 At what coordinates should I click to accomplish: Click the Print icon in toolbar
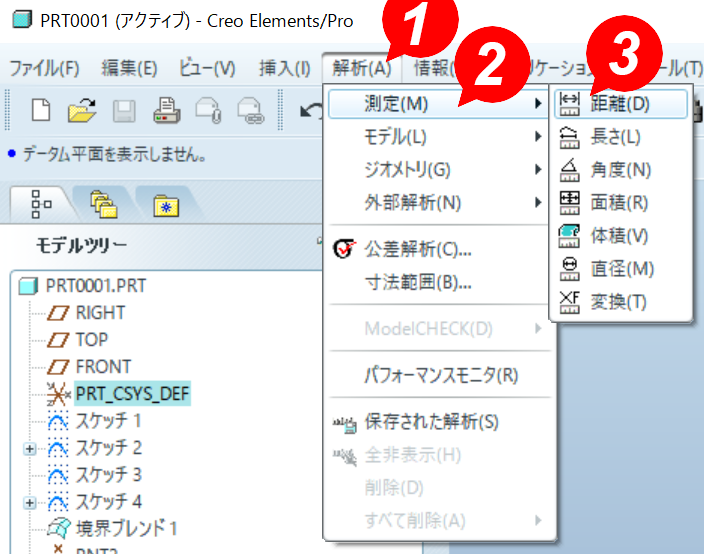coord(165,111)
